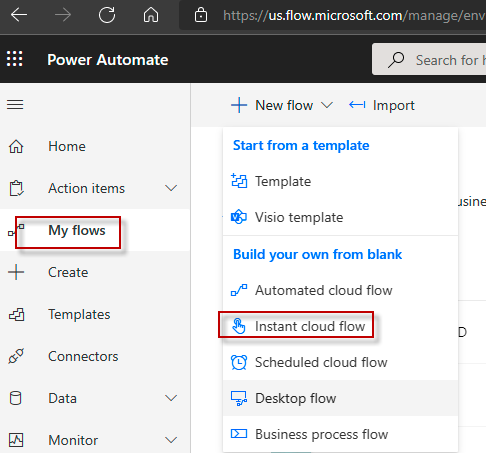Screen dimensions: 486x453
Task: Click the My flows connector icon
Action: point(16,230)
